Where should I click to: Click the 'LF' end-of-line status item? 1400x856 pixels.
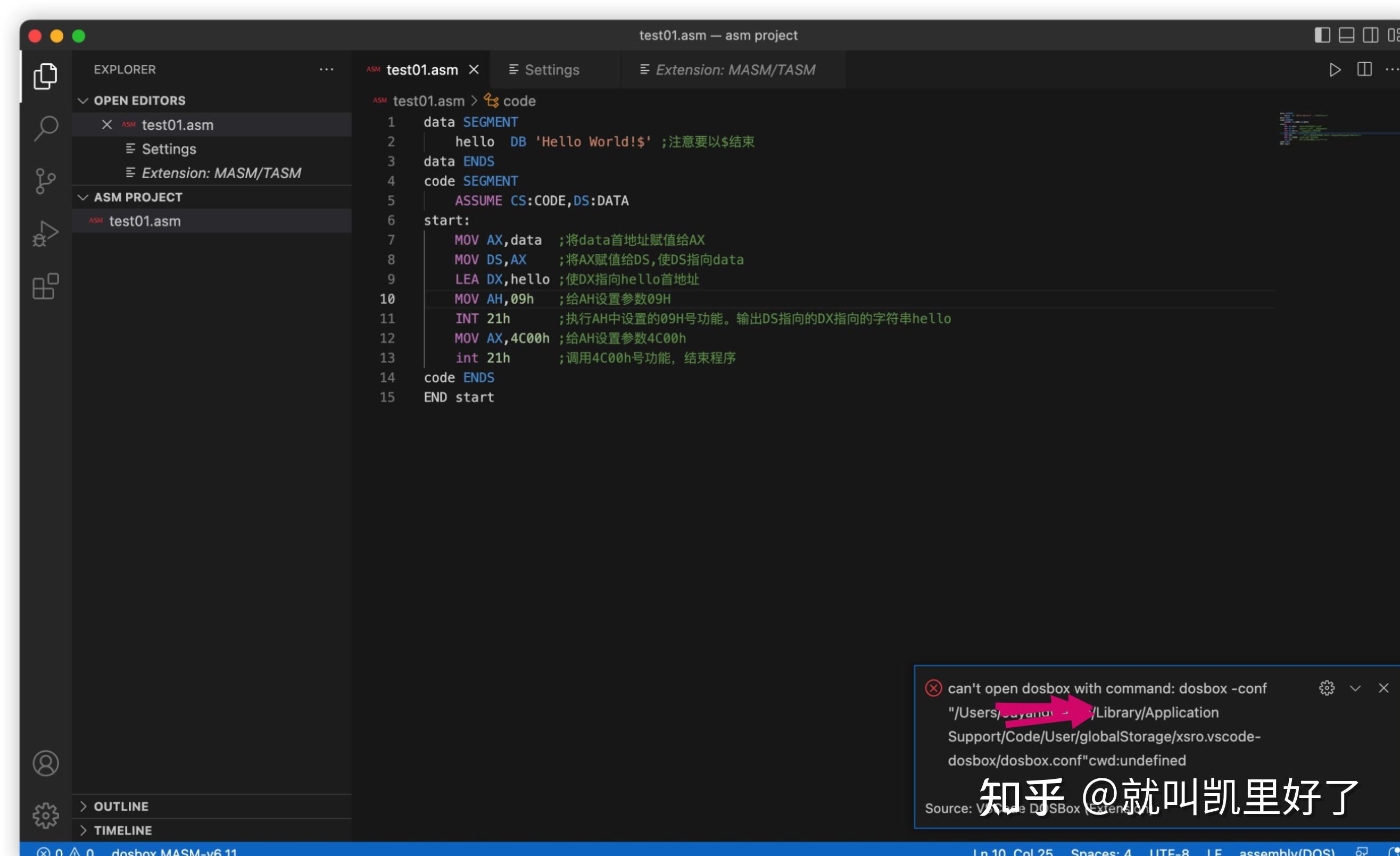1214,851
